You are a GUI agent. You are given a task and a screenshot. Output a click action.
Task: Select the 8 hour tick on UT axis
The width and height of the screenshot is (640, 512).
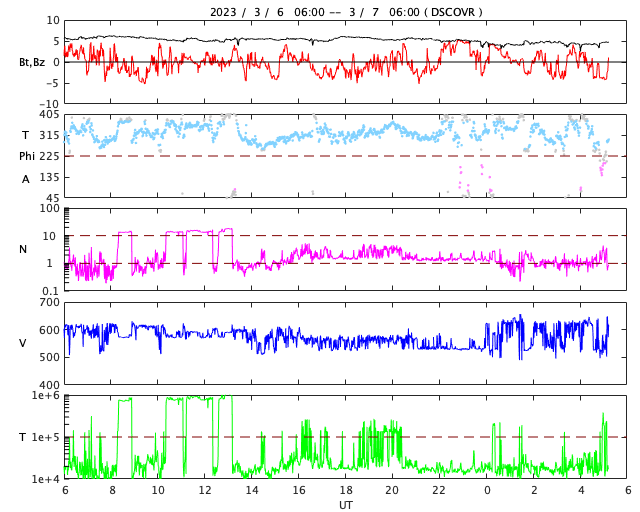(x=112, y=490)
